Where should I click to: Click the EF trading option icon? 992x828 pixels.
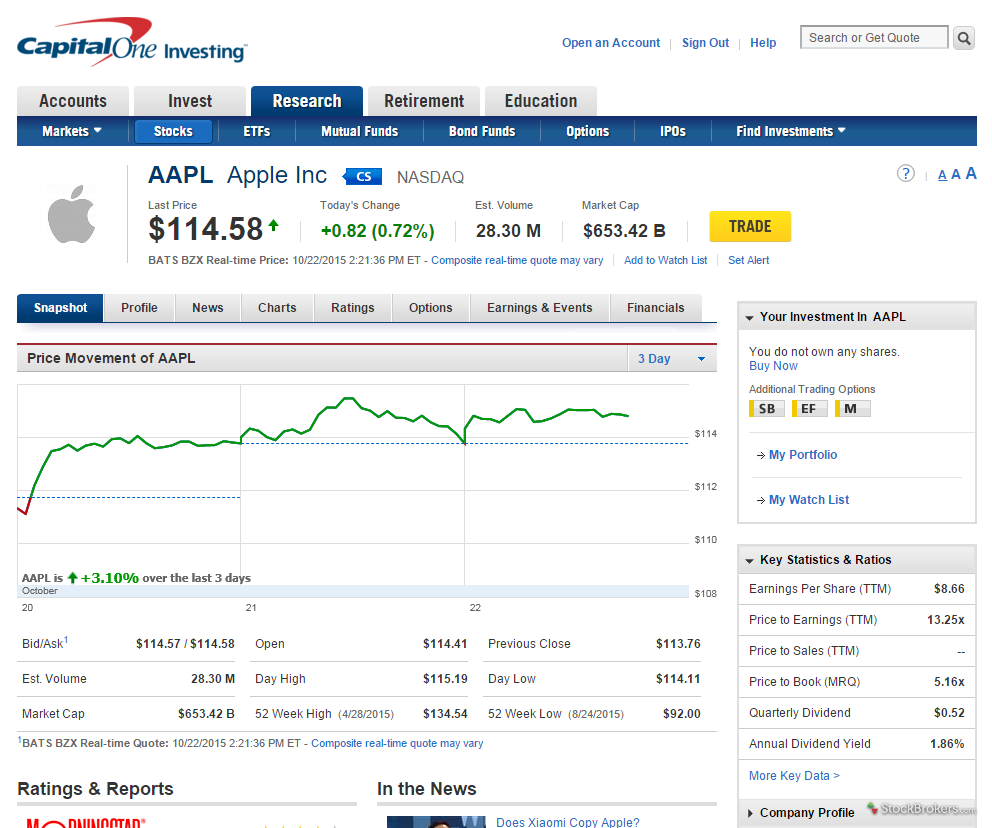click(808, 408)
